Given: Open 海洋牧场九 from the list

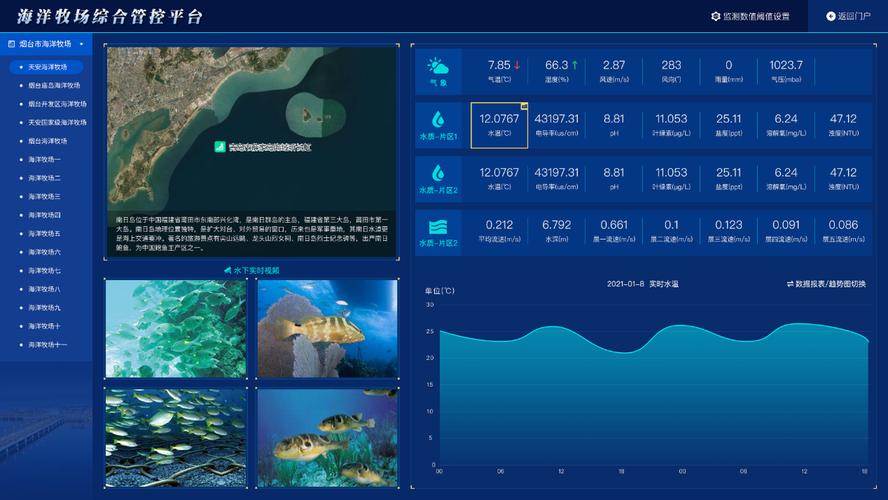Looking at the screenshot, I should (x=44, y=307).
